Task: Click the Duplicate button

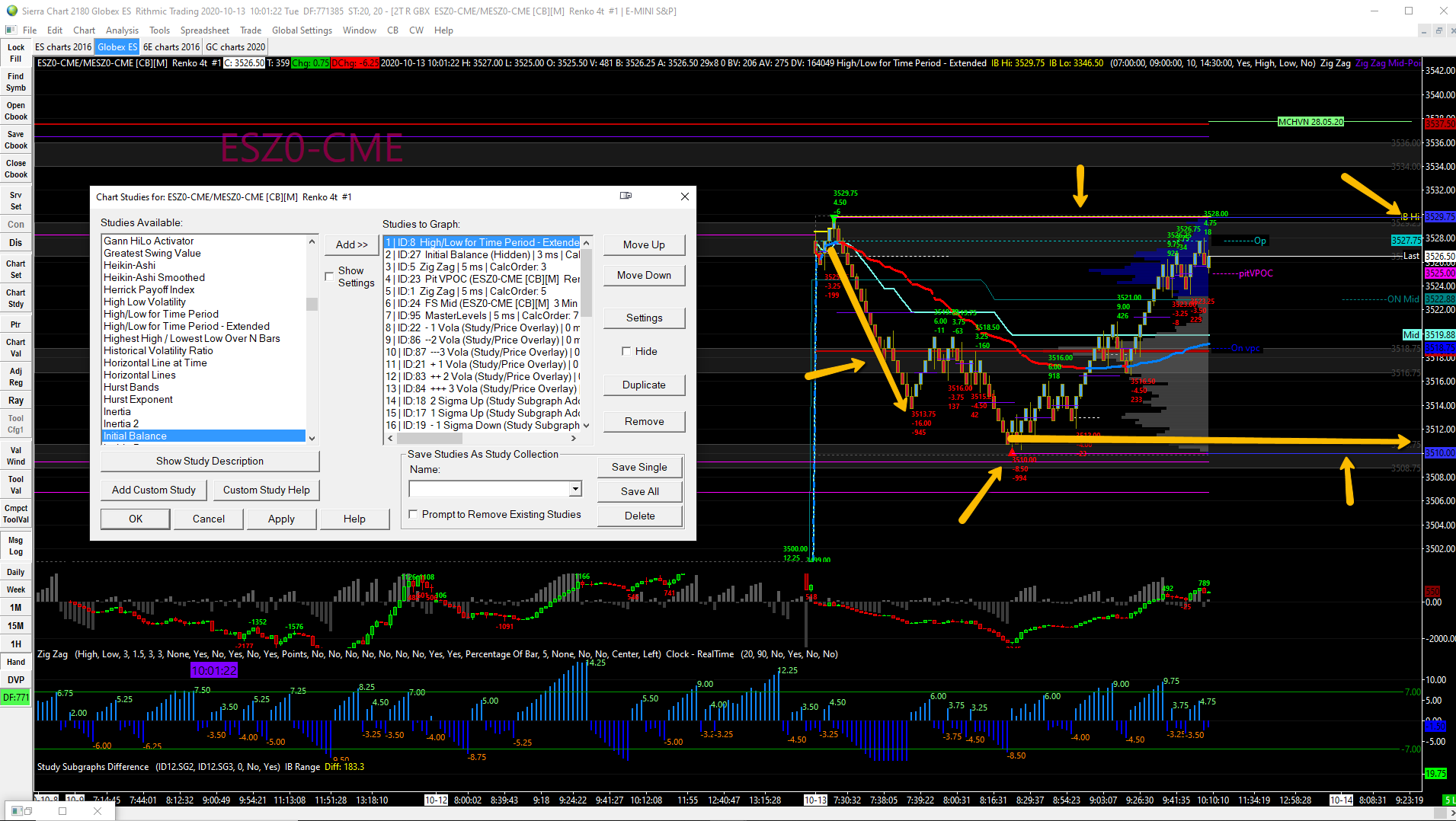Action: coord(644,385)
